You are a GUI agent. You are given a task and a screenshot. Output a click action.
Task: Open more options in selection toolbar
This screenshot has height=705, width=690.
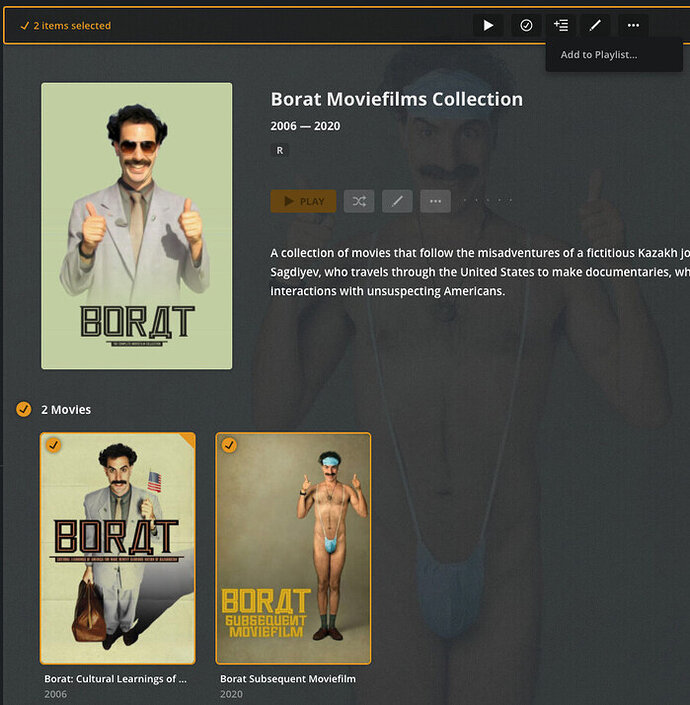point(633,25)
